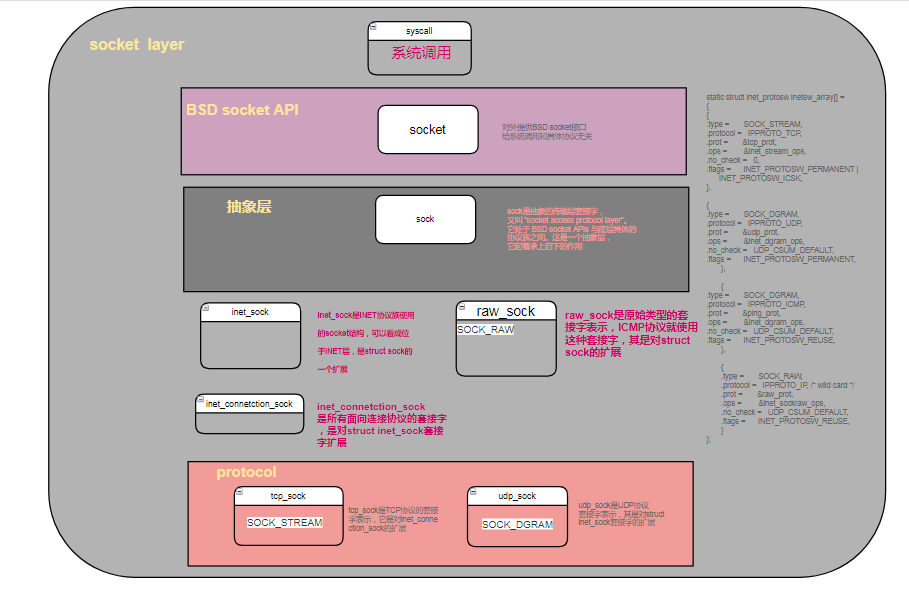Viewport: 909px width, 594px height.
Task: Click the 'protocol' heading
Action: click(x=246, y=472)
